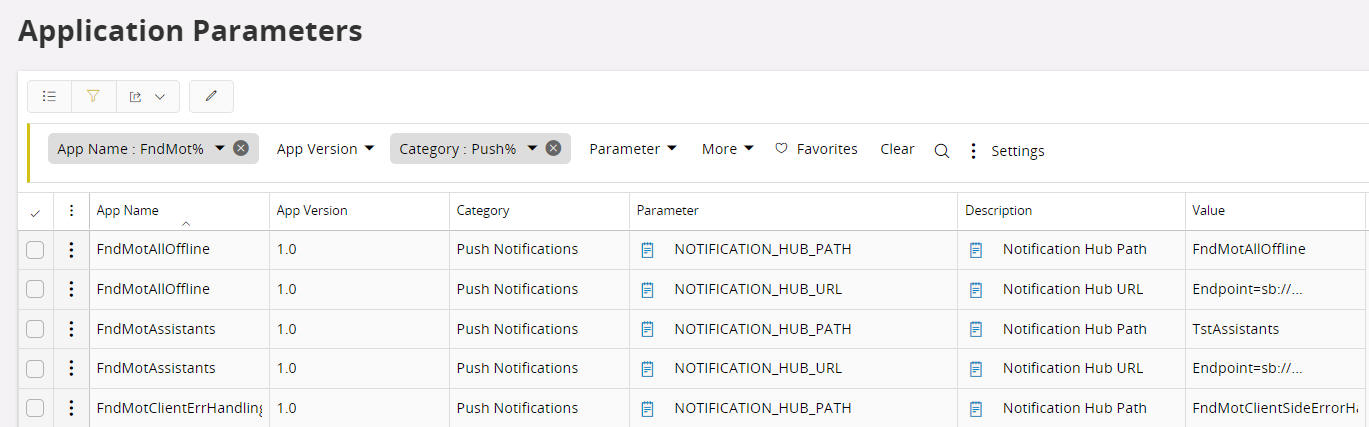
Task: Remove the App Name FndMot% filter chip
Action: [x=241, y=148]
